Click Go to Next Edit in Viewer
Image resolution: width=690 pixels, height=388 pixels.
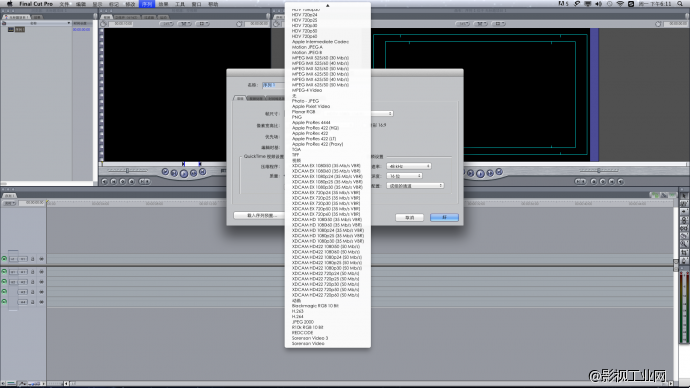tap(202, 172)
